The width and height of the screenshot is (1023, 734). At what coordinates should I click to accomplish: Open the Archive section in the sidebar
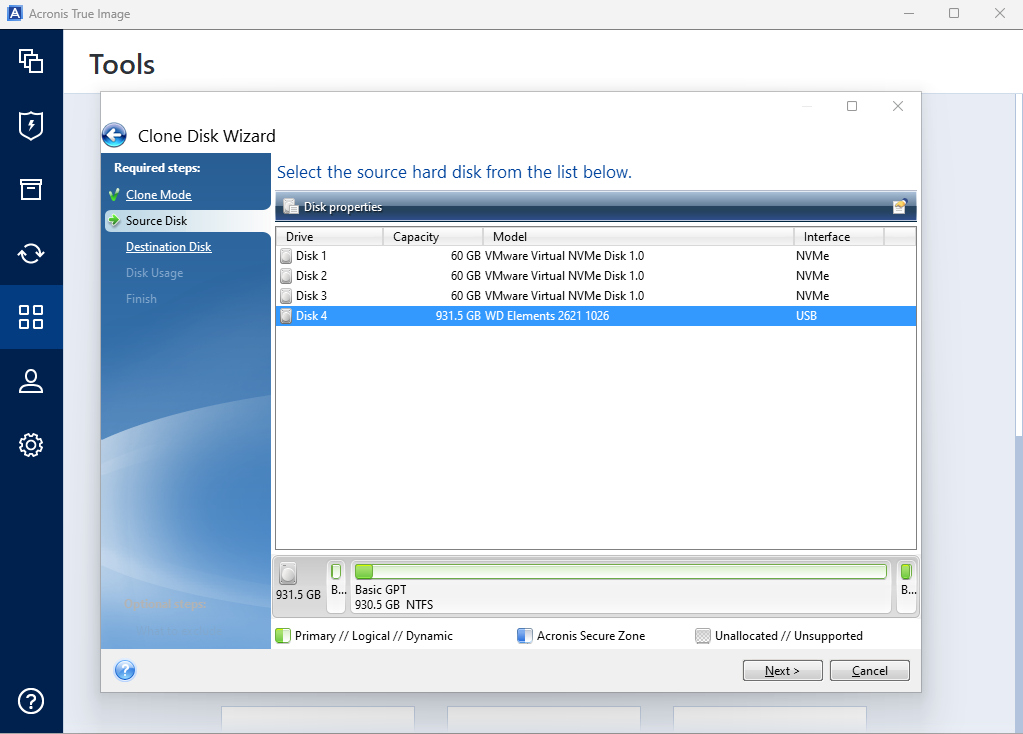coord(31,189)
